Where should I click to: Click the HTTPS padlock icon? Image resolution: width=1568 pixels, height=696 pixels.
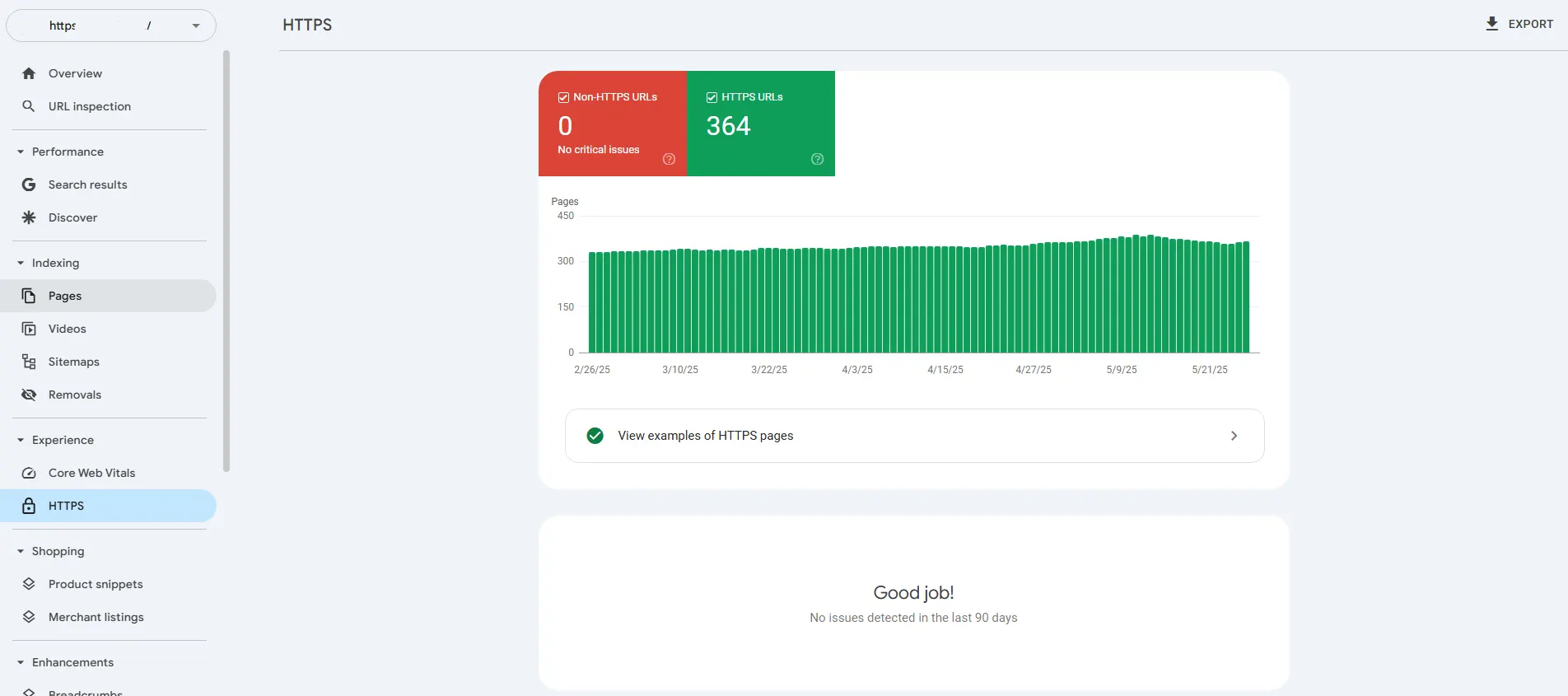(29, 506)
